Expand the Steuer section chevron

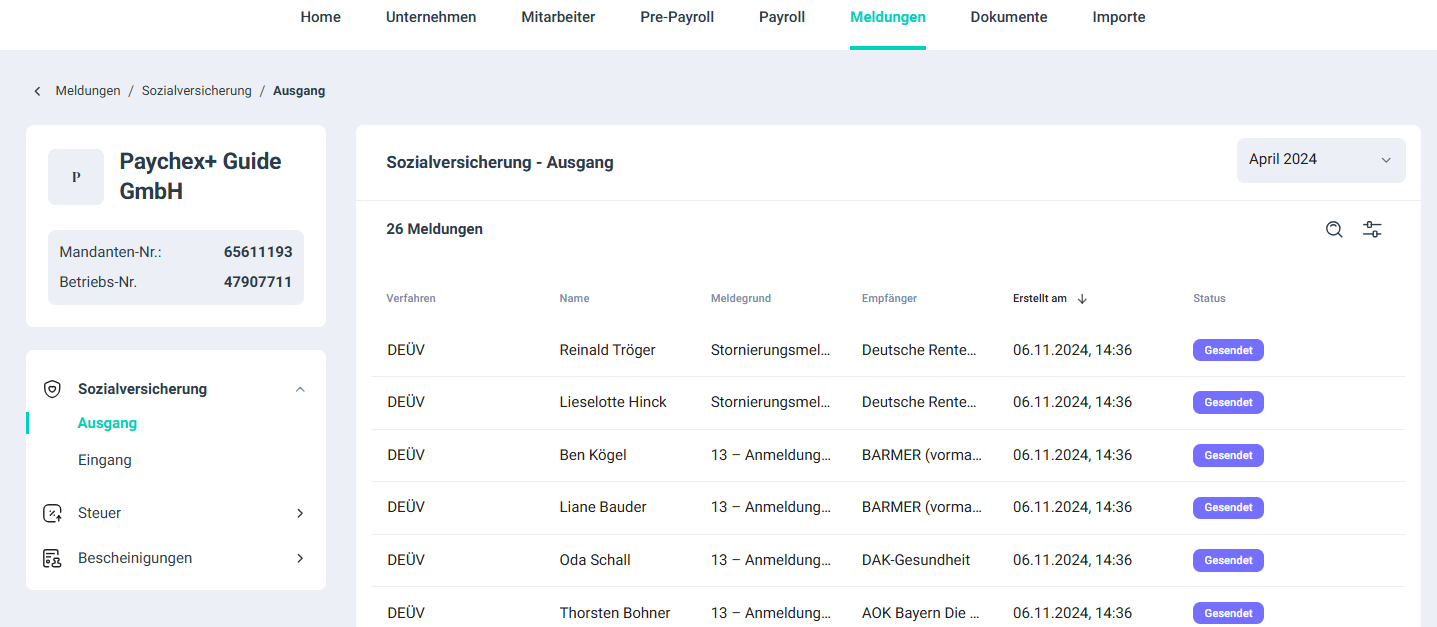point(300,513)
